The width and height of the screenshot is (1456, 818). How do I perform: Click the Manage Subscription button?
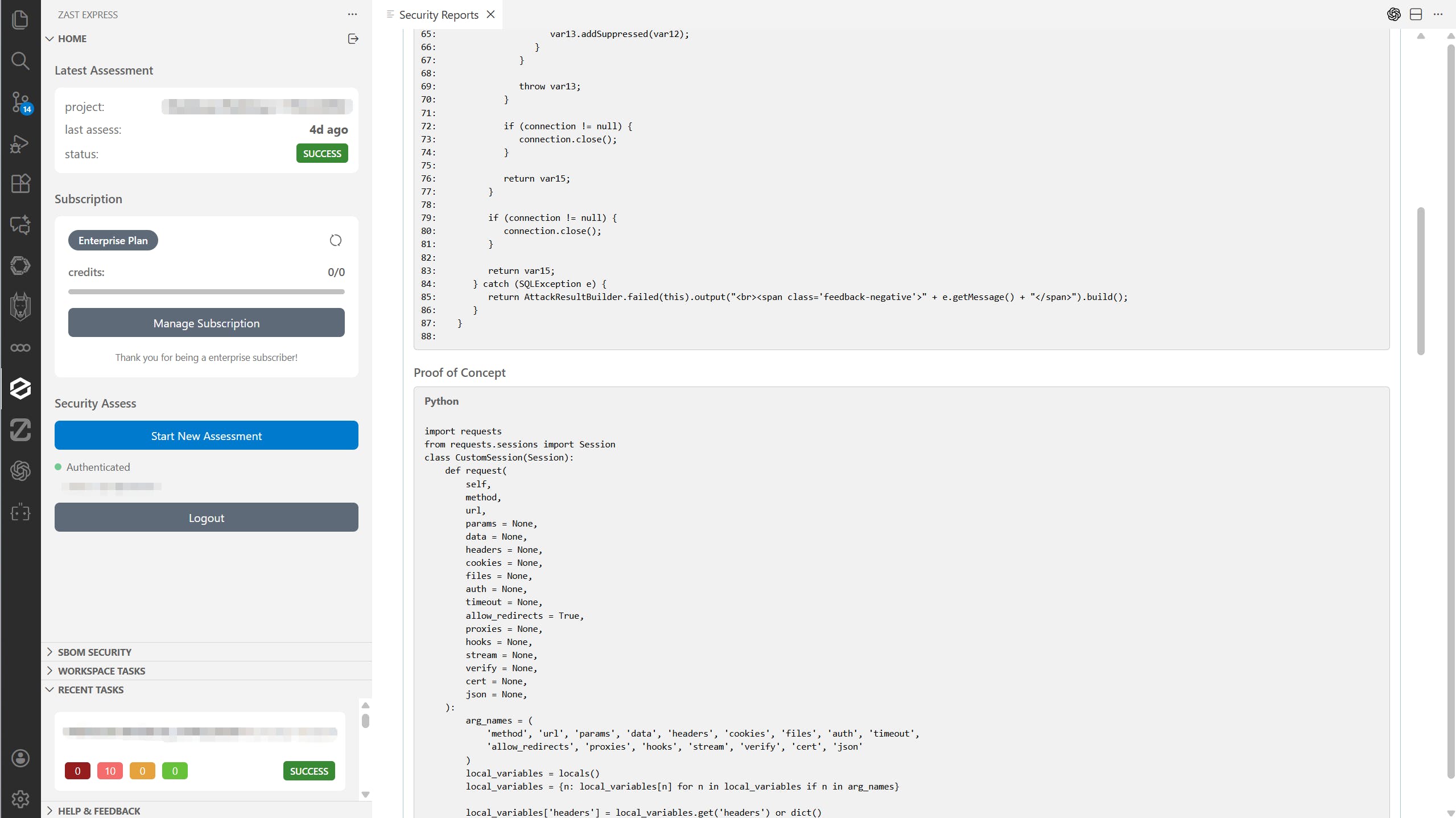point(206,323)
